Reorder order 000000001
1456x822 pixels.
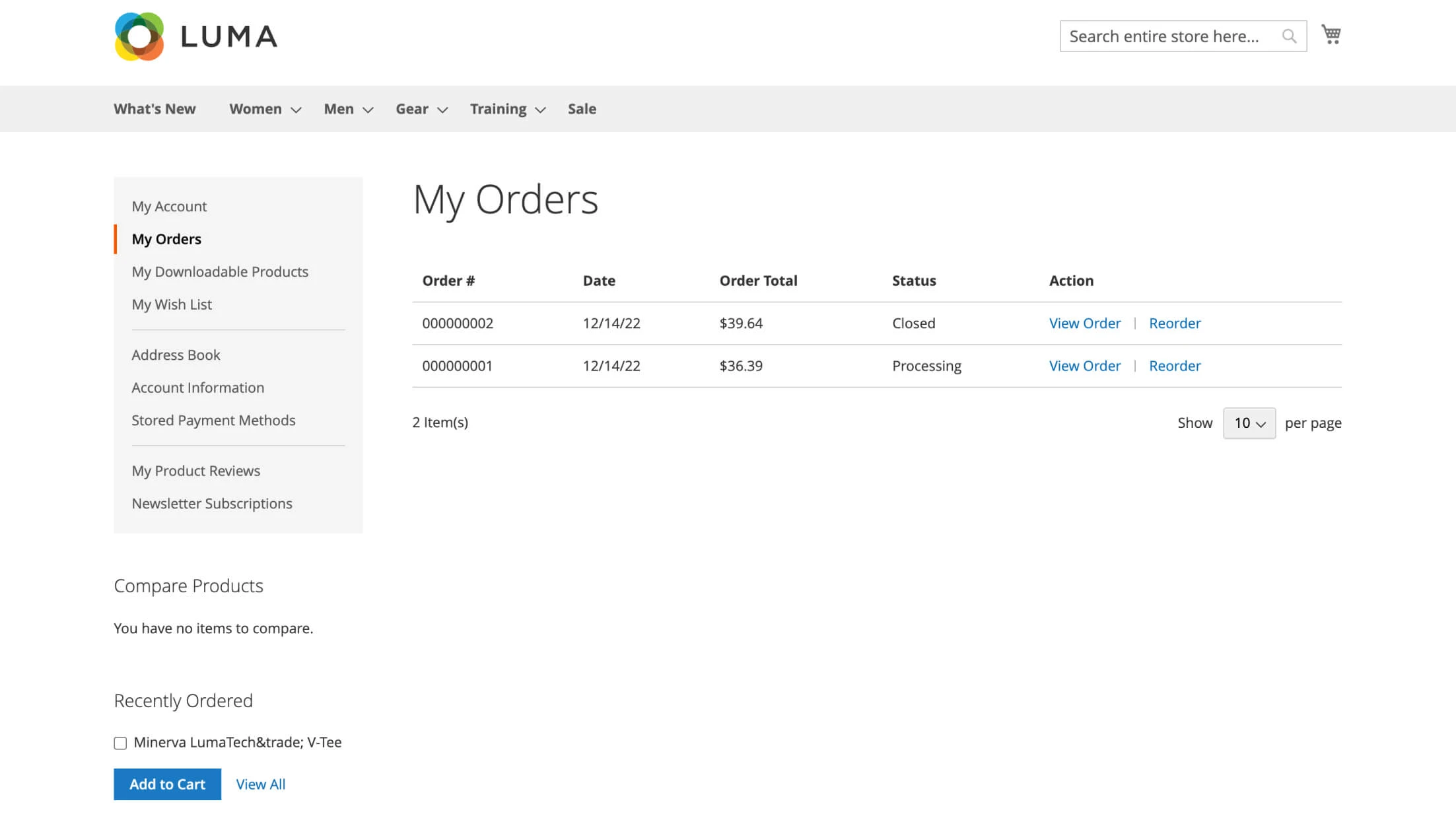[x=1174, y=365]
